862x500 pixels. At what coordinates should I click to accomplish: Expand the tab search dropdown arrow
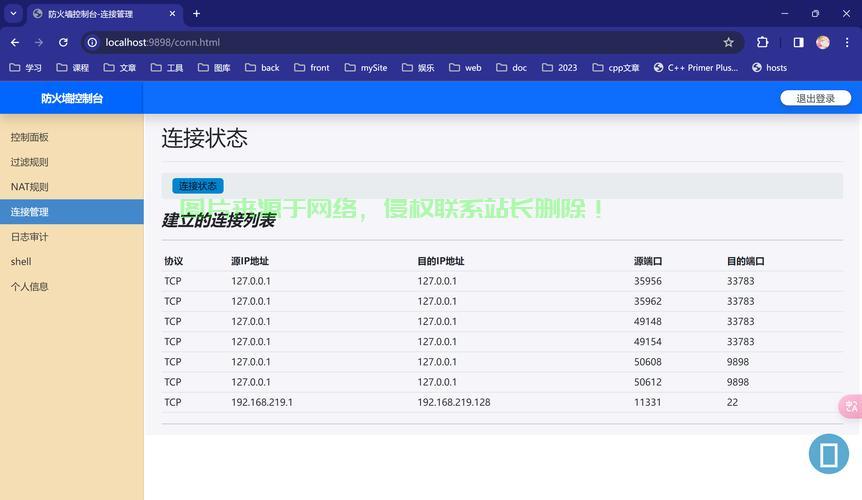coord(14,14)
